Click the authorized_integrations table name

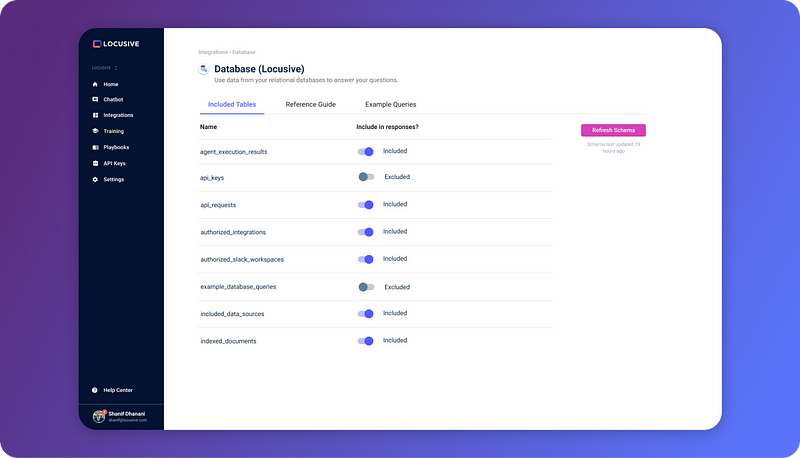[233, 232]
